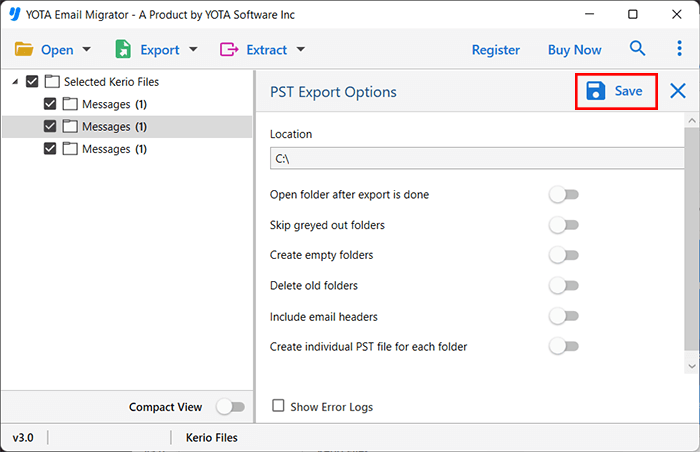The image size is (700, 452).
Task: Turn on Include email headers
Action: pos(564,316)
